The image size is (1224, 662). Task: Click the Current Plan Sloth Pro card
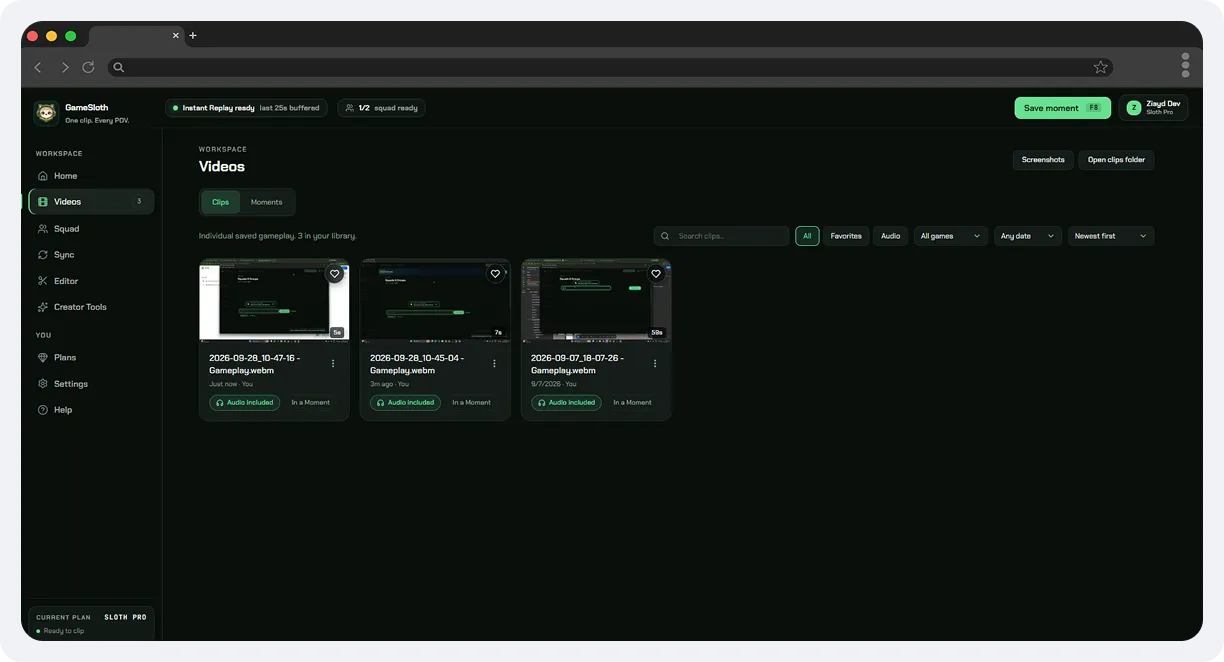tap(91, 623)
